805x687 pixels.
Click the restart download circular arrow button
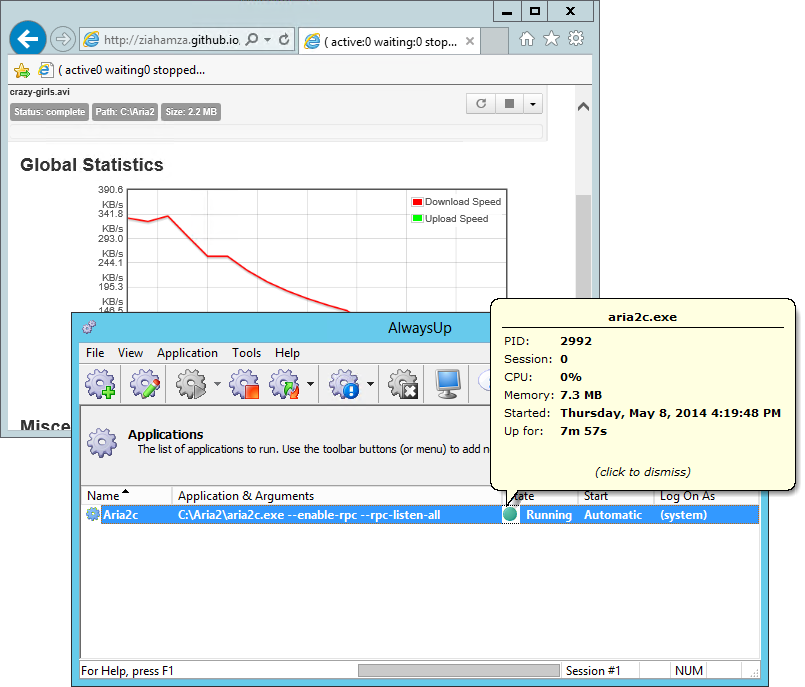click(481, 104)
